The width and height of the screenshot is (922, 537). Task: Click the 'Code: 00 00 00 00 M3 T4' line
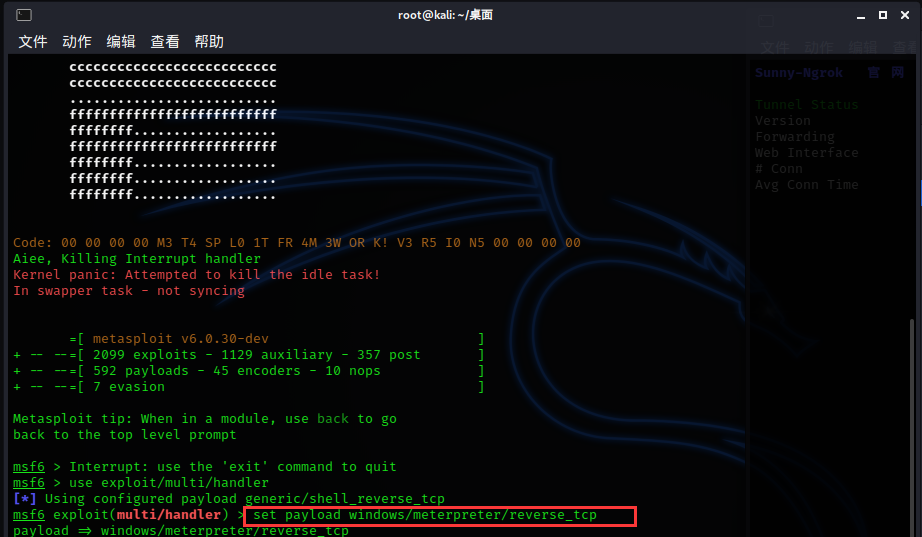[297, 243]
